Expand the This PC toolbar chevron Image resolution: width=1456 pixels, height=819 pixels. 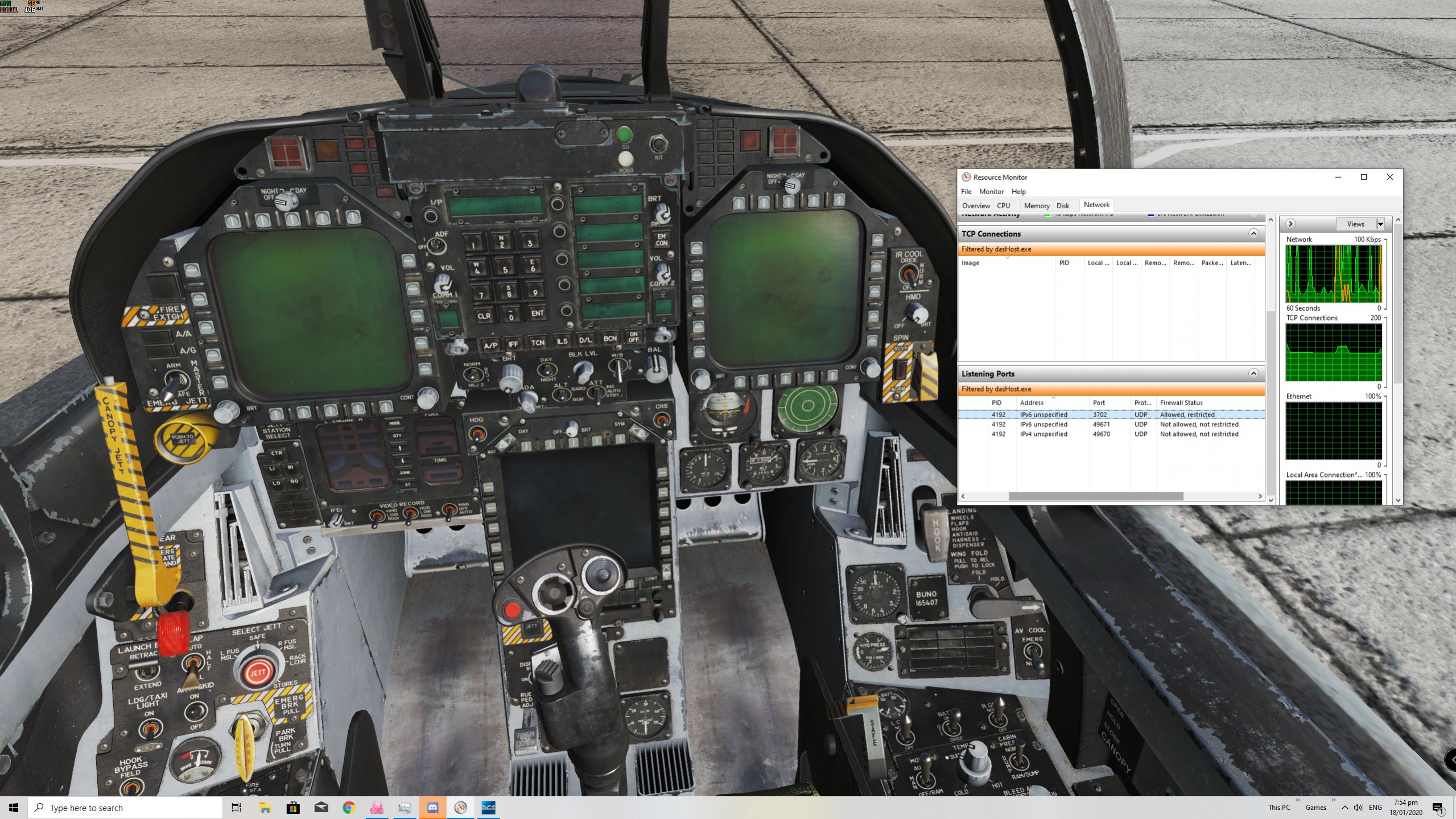(1297, 800)
